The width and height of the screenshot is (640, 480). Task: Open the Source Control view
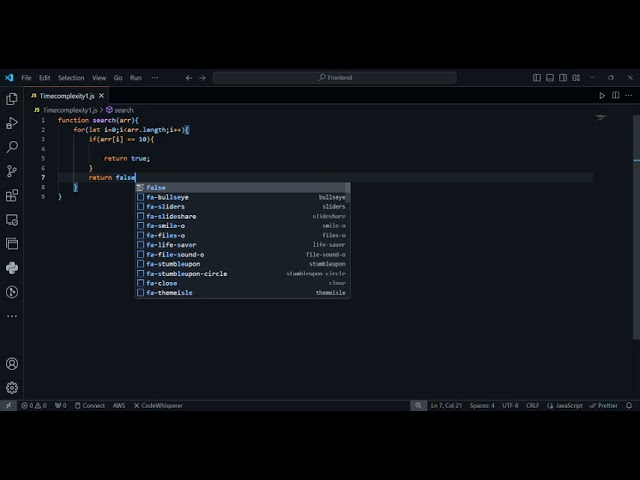pyautogui.click(x=12, y=171)
